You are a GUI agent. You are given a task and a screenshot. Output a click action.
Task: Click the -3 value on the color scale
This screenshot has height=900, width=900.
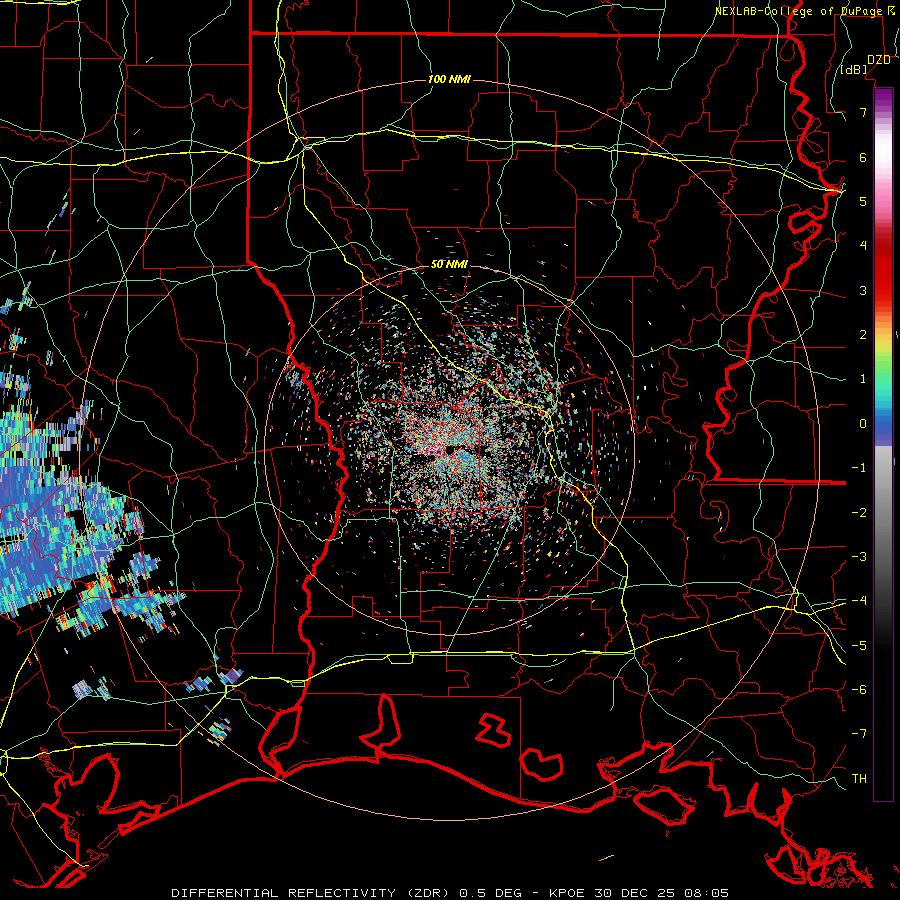click(859, 557)
